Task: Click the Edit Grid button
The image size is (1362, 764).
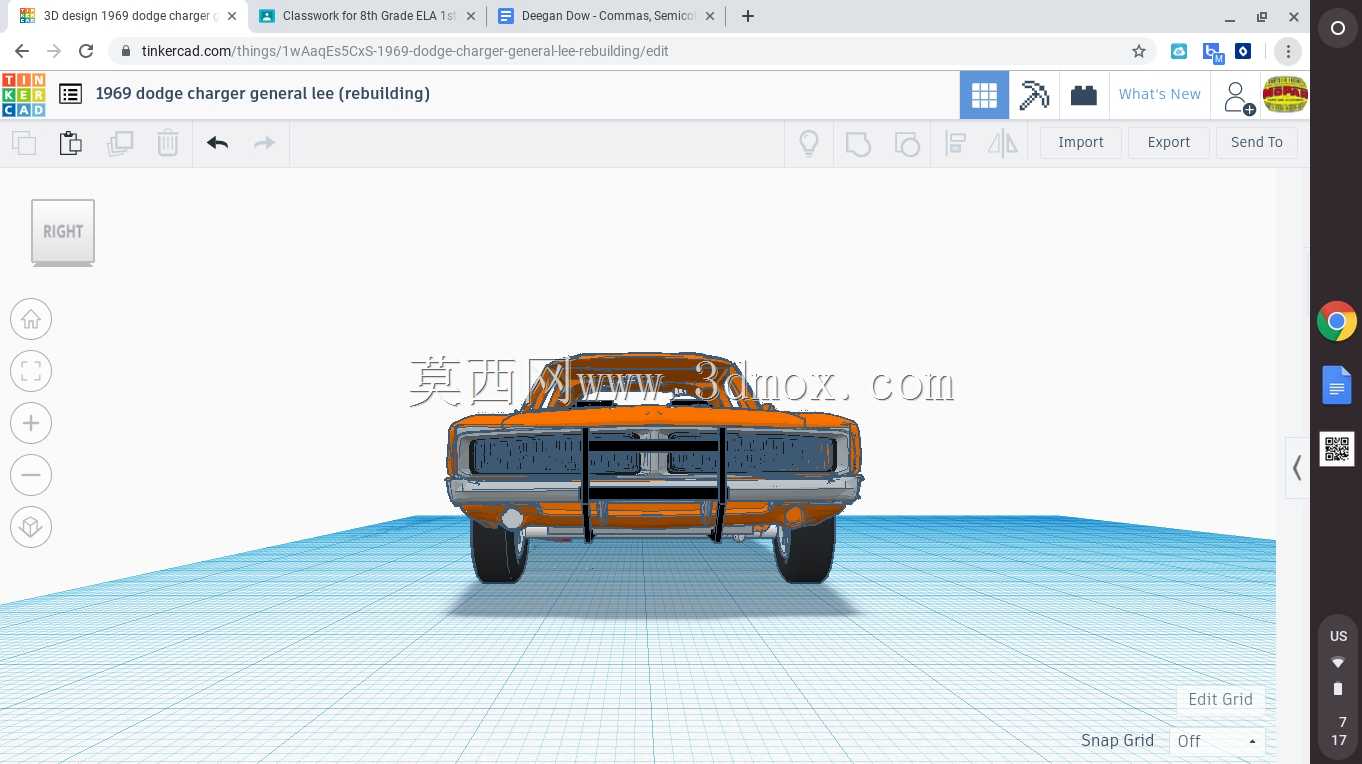Action: pyautogui.click(x=1220, y=699)
